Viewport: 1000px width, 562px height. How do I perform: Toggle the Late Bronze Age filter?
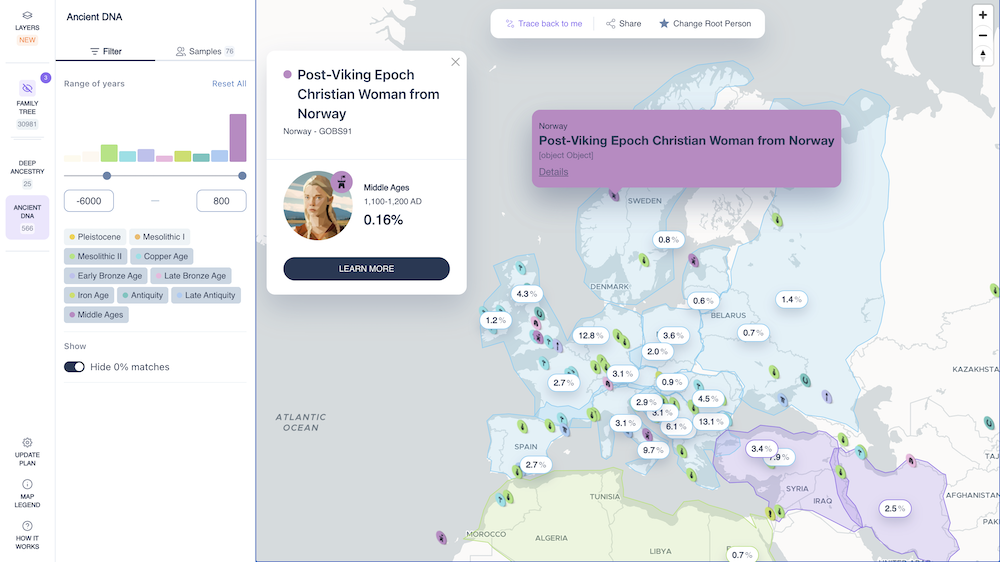191,276
